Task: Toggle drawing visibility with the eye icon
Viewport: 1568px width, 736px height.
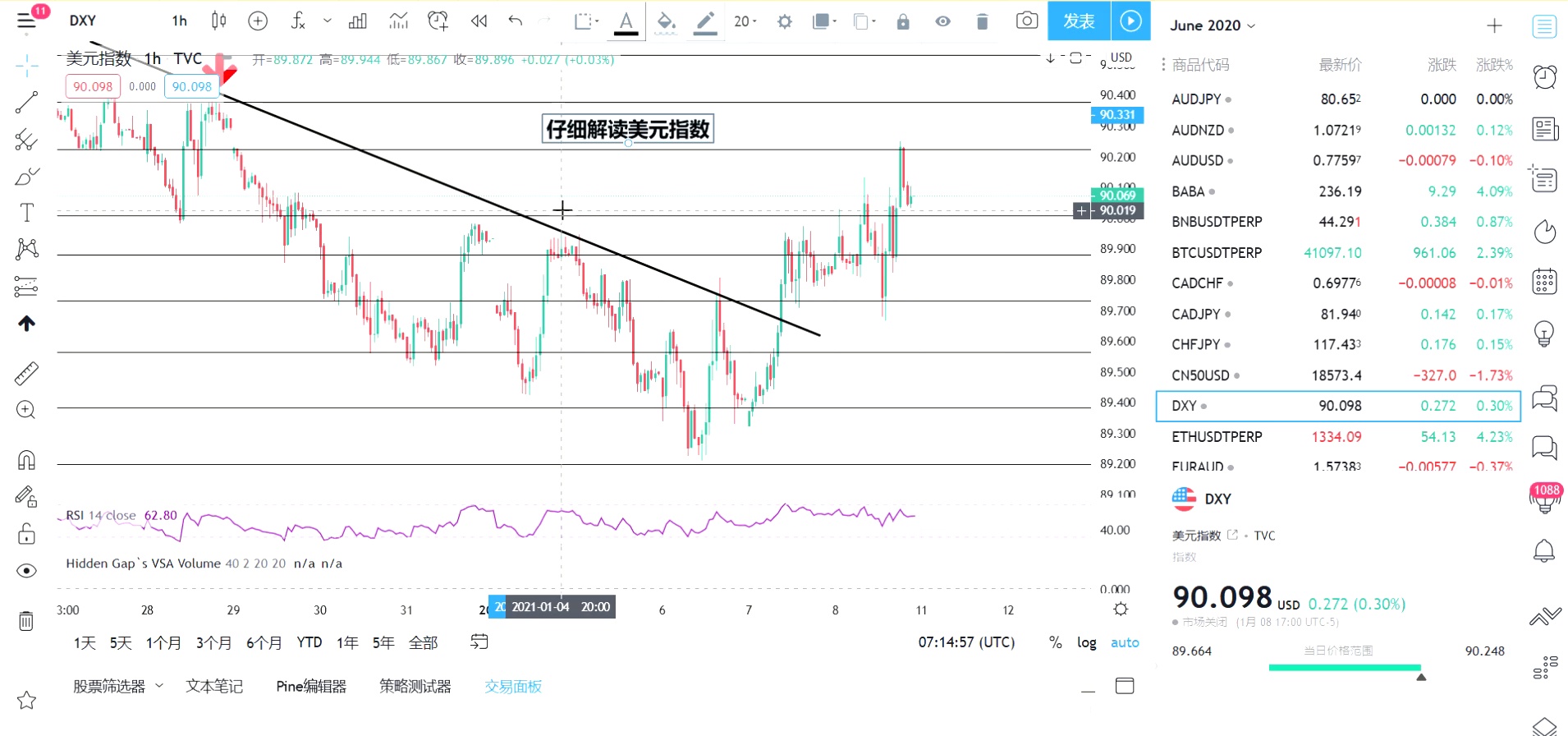Action: click(942, 21)
